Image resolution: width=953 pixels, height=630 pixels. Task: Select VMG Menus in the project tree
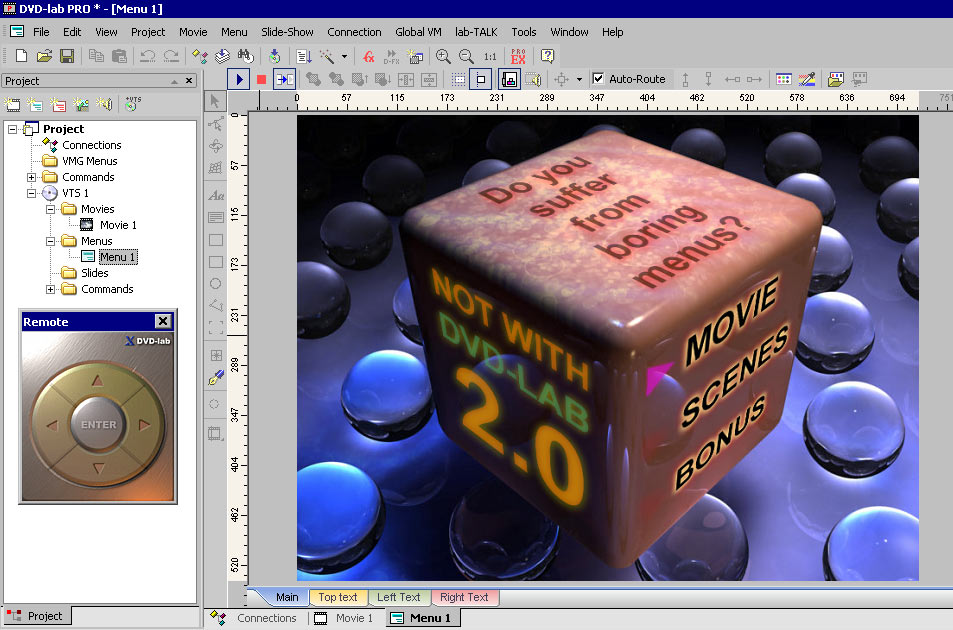pos(89,161)
